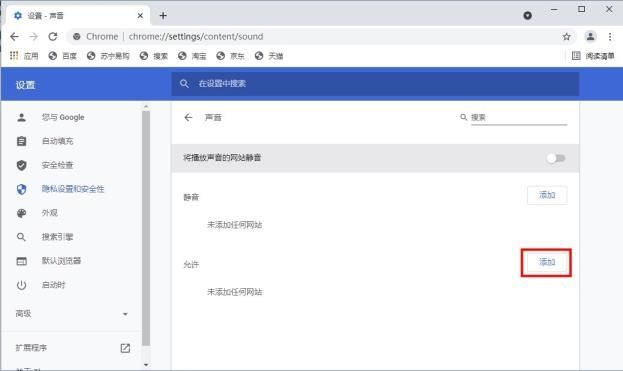Go back from 声音 page via arrow
623x371 pixels.
188,118
